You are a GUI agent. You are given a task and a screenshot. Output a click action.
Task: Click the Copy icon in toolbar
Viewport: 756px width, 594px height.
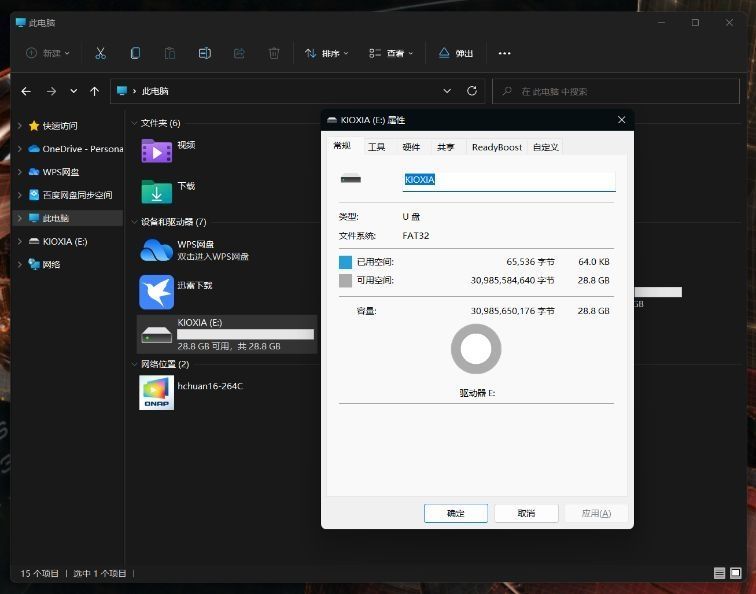click(135, 53)
